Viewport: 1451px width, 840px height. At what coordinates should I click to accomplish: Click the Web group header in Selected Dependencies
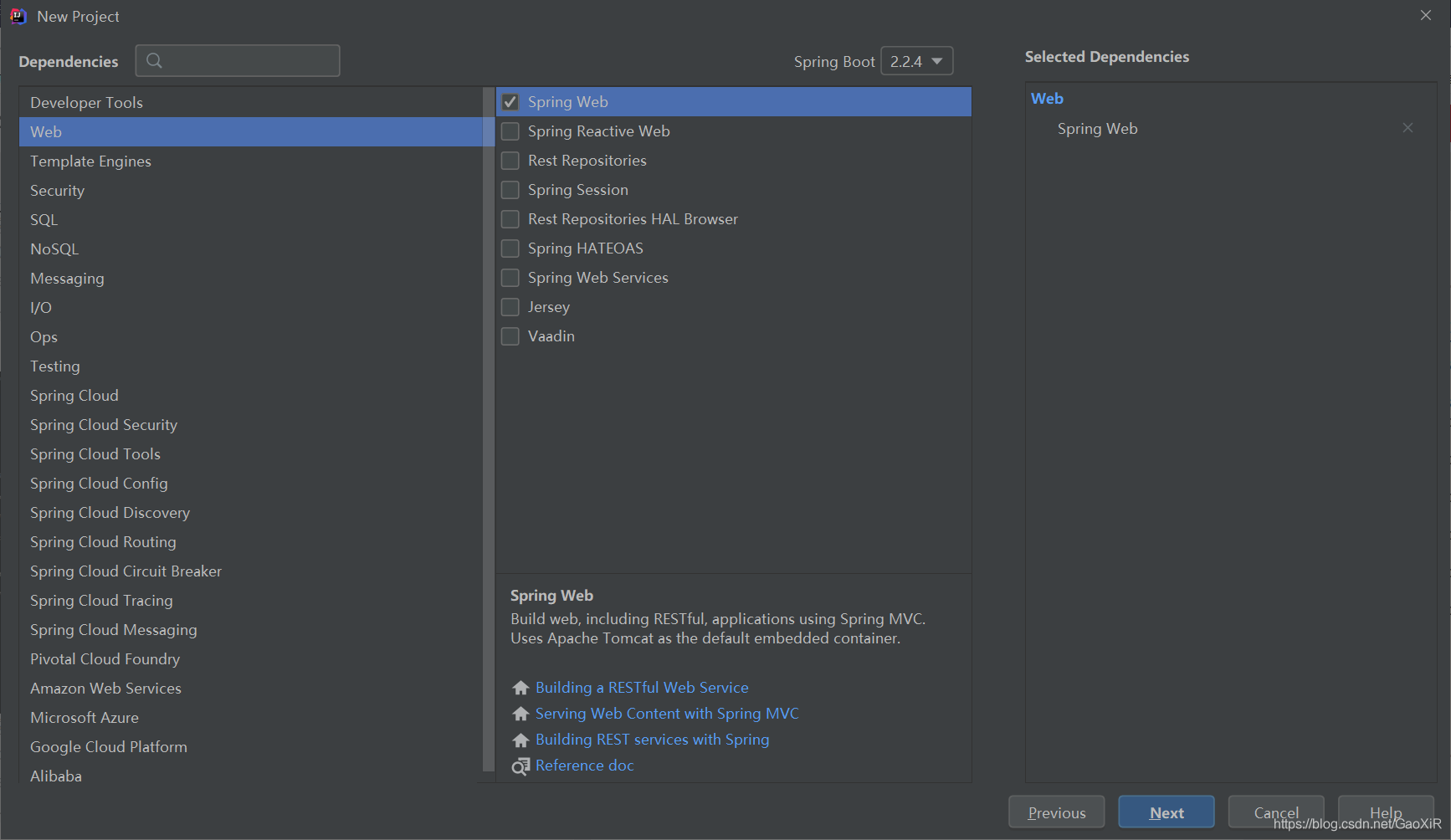point(1047,99)
